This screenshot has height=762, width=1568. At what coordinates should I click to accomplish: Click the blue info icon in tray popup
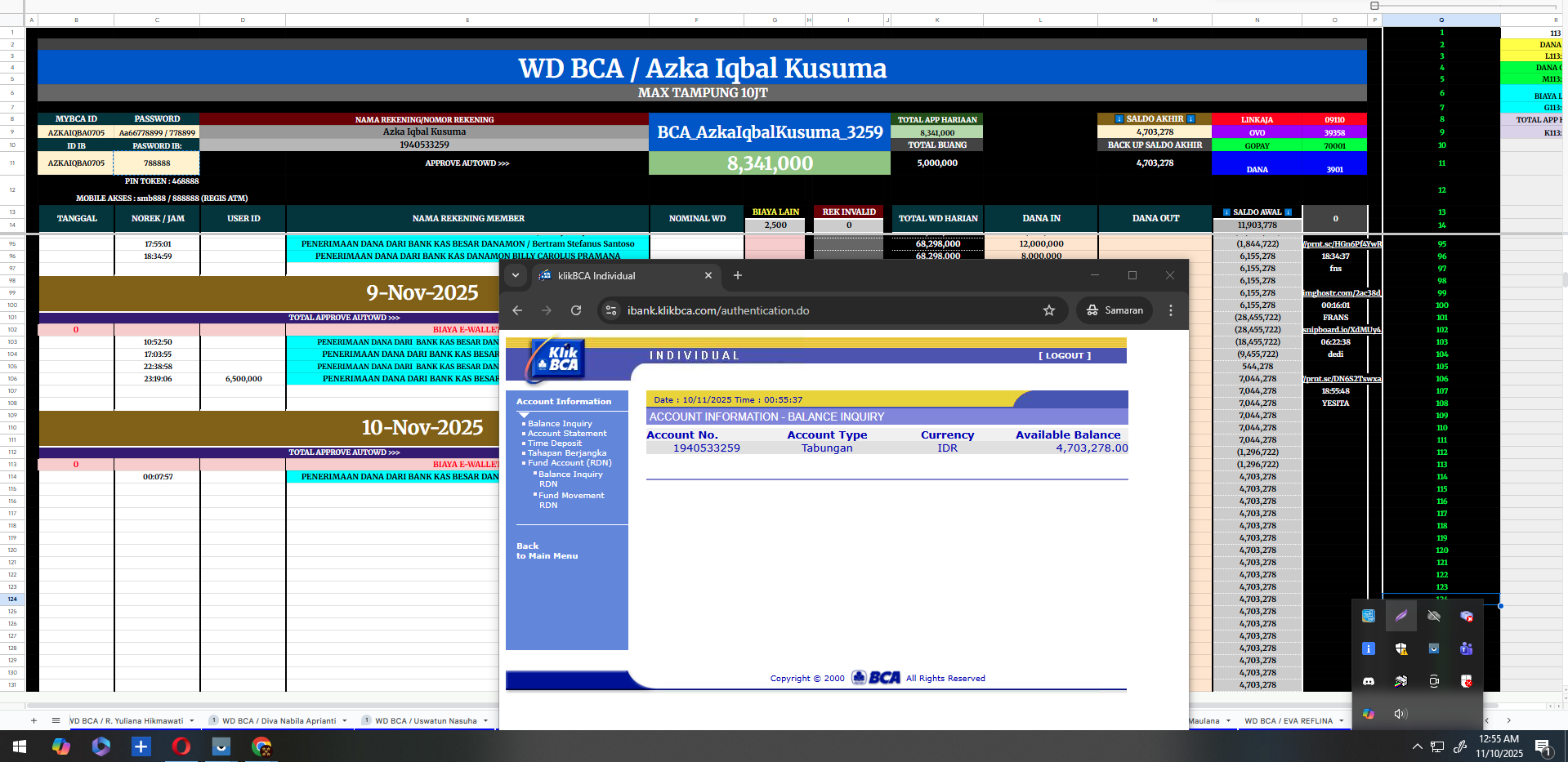pos(1369,648)
